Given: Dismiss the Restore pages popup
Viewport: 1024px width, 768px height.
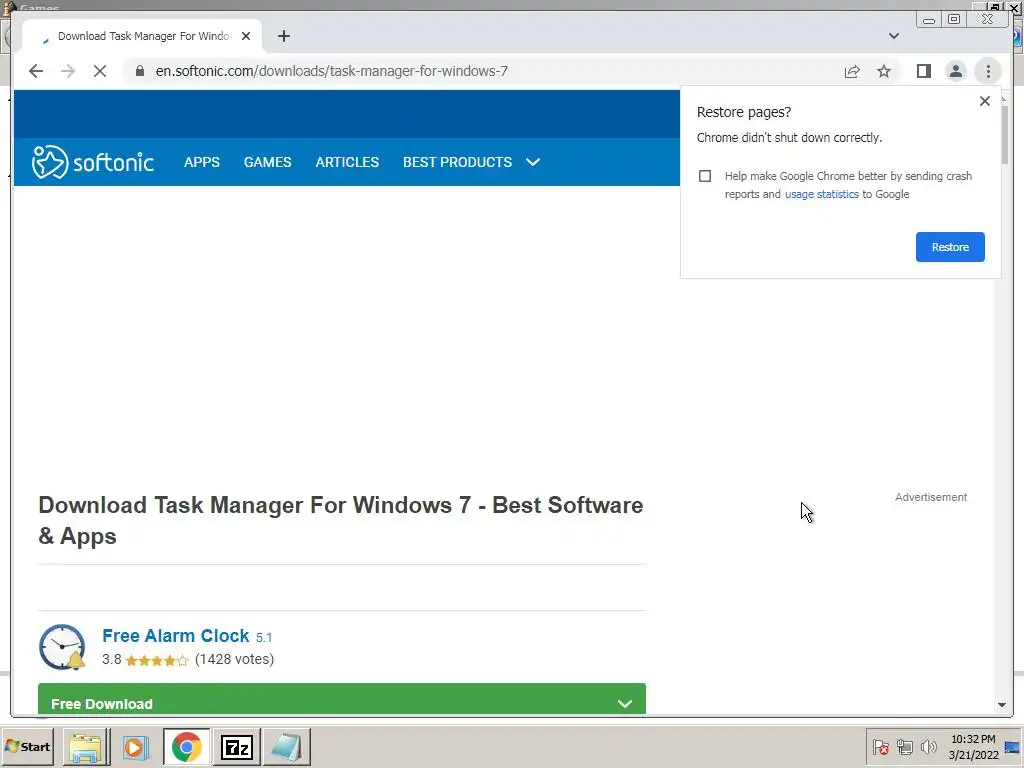Looking at the screenshot, I should coord(985,101).
